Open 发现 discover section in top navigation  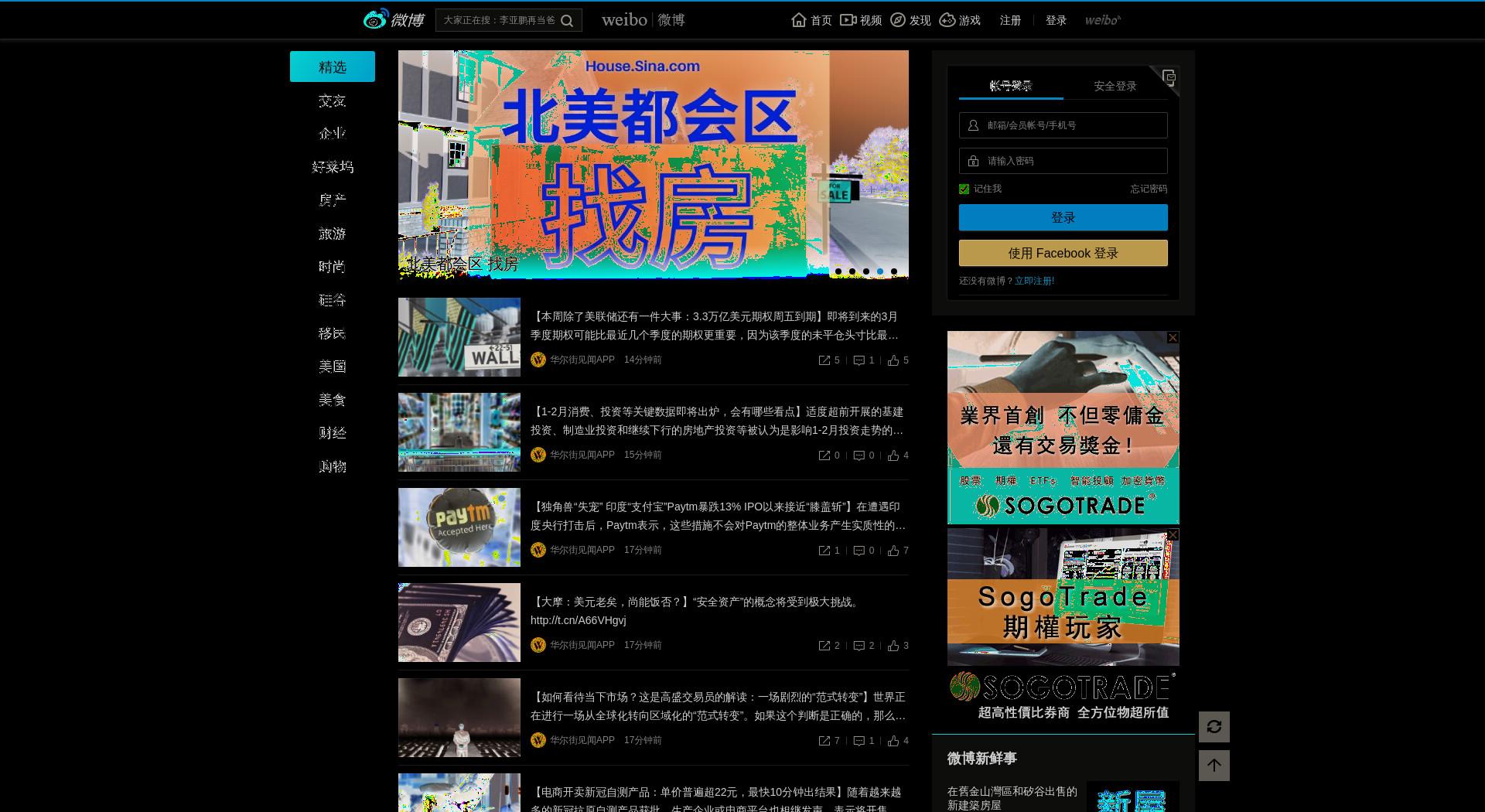pyautogui.click(x=910, y=20)
